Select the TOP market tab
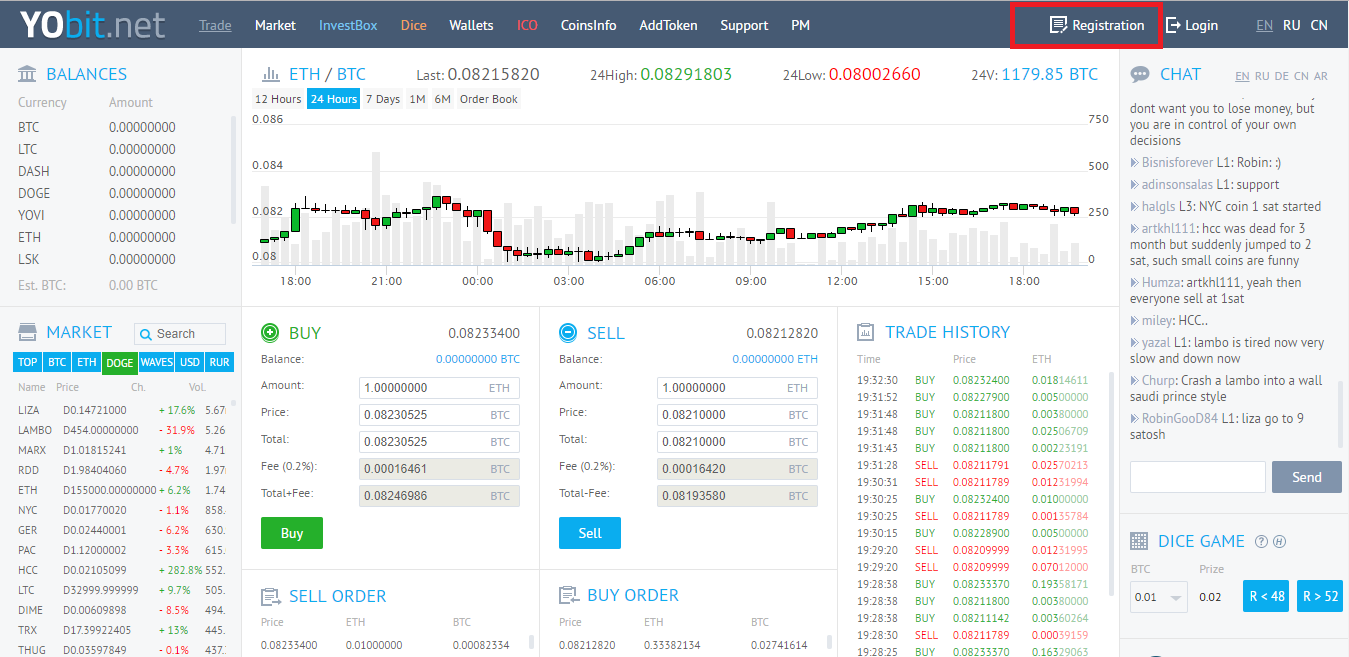Screen dimensions: 1349x657 [28, 363]
